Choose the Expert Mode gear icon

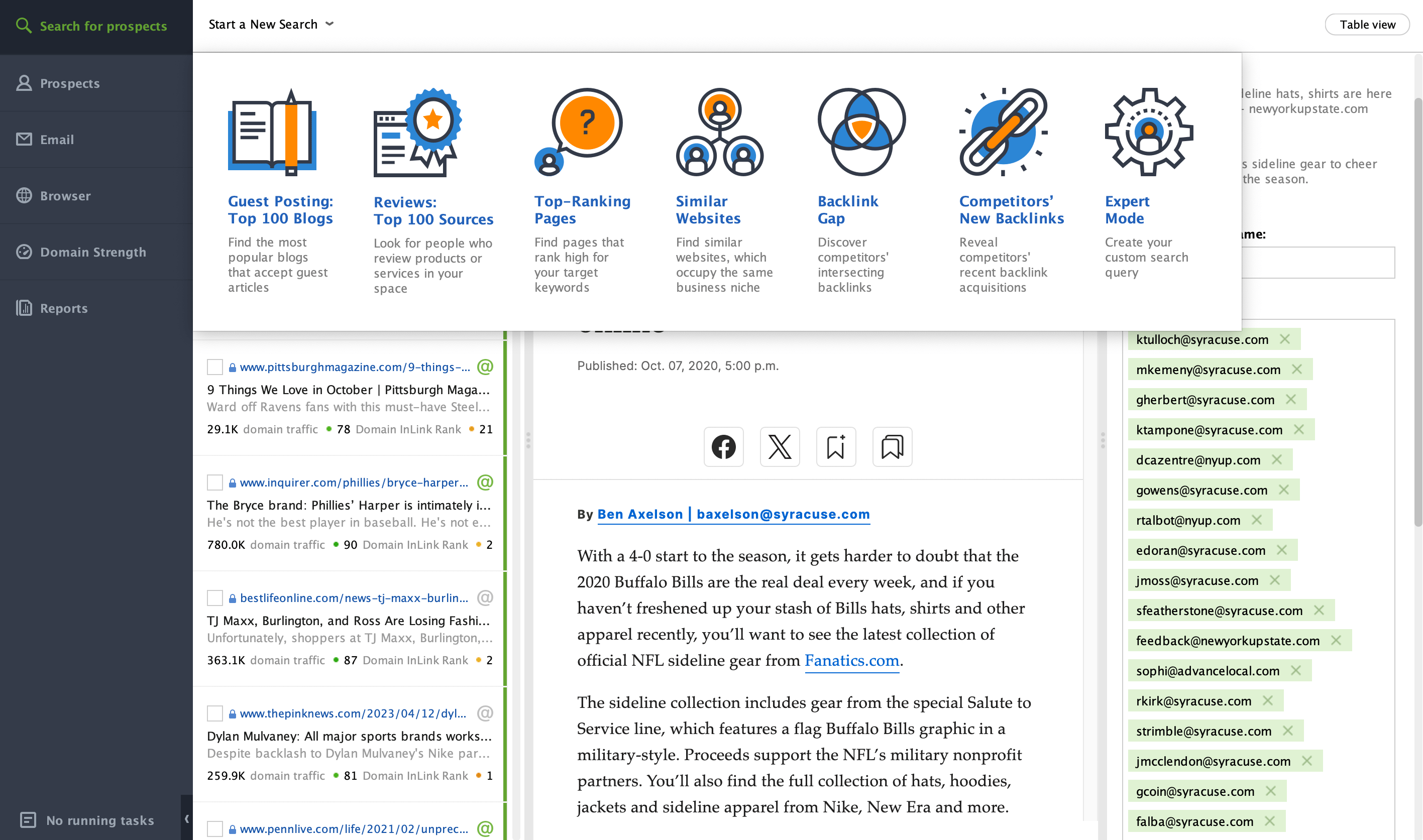tap(1148, 132)
